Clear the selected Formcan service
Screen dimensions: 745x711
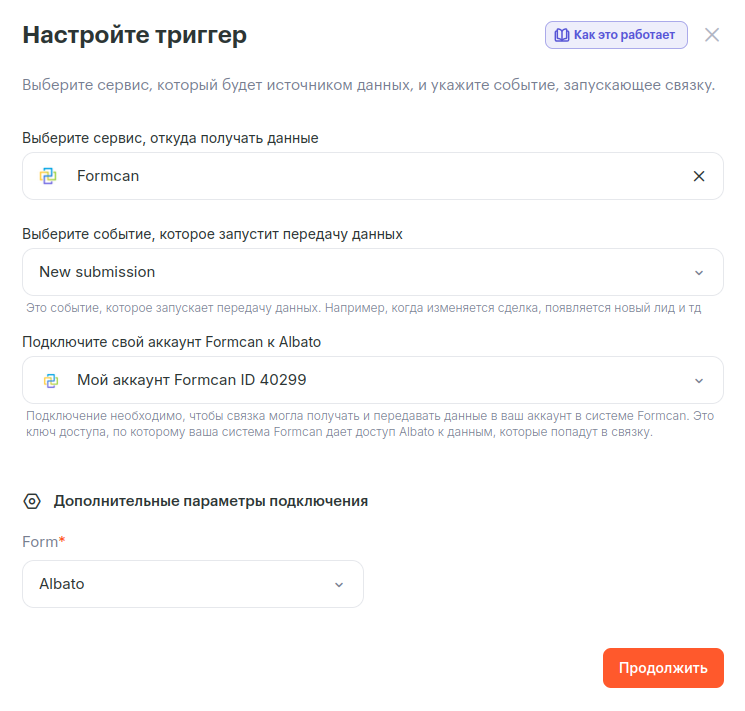[699, 176]
